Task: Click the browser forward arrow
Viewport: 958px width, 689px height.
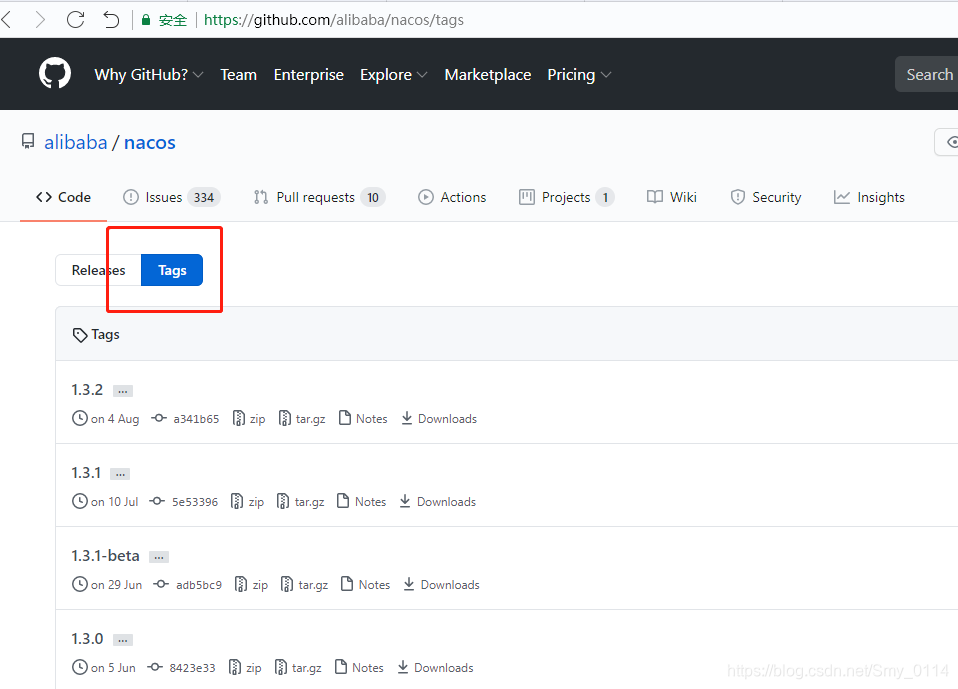Action: 40,20
